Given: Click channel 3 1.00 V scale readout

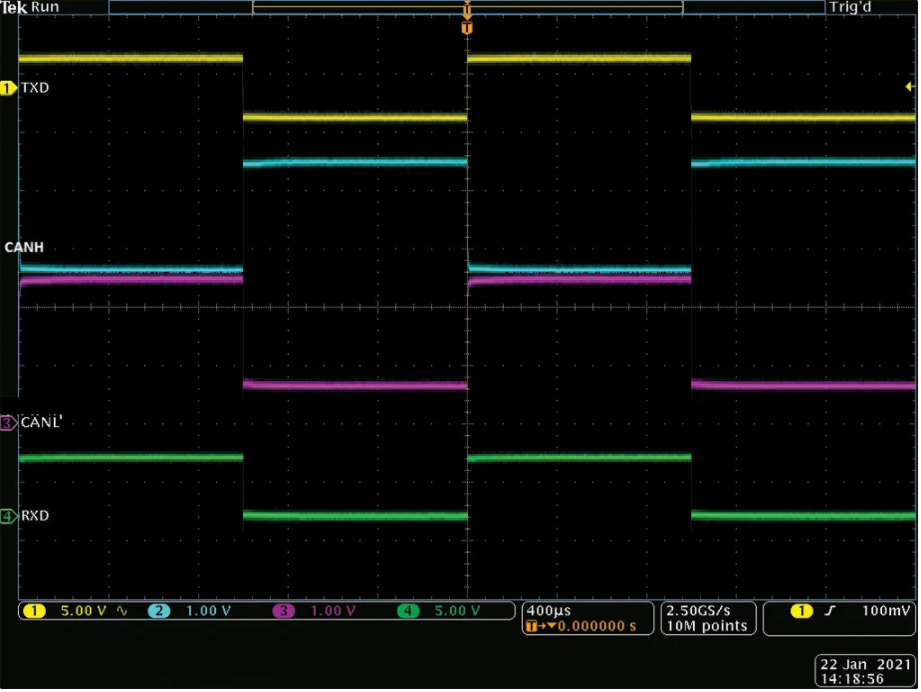Looking at the screenshot, I should 333,612.
